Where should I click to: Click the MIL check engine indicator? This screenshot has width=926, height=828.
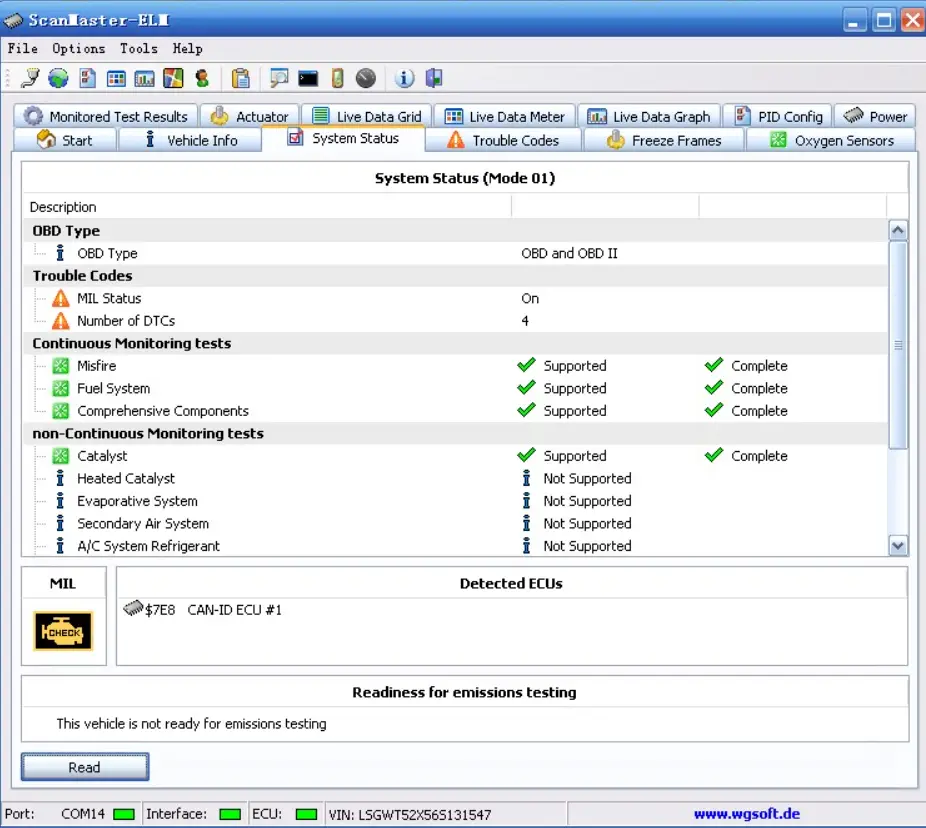tap(62, 631)
